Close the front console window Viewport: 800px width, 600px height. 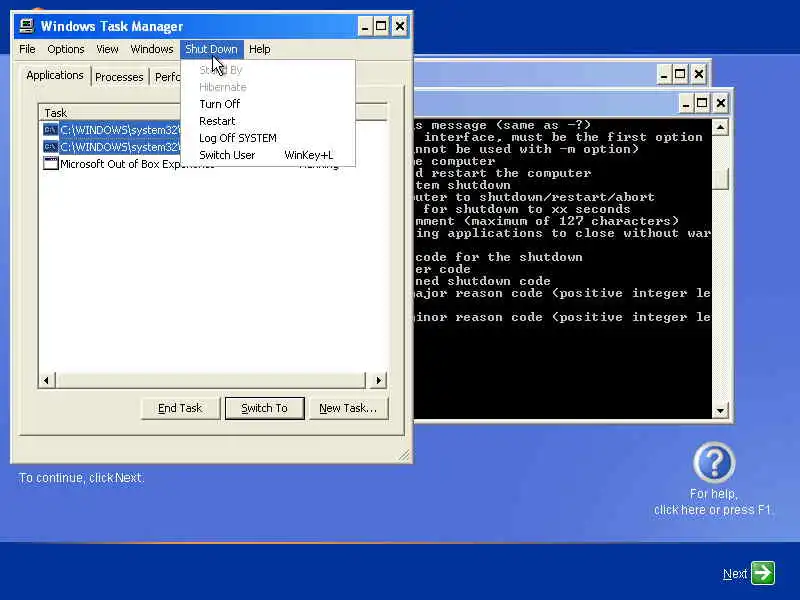click(720, 104)
